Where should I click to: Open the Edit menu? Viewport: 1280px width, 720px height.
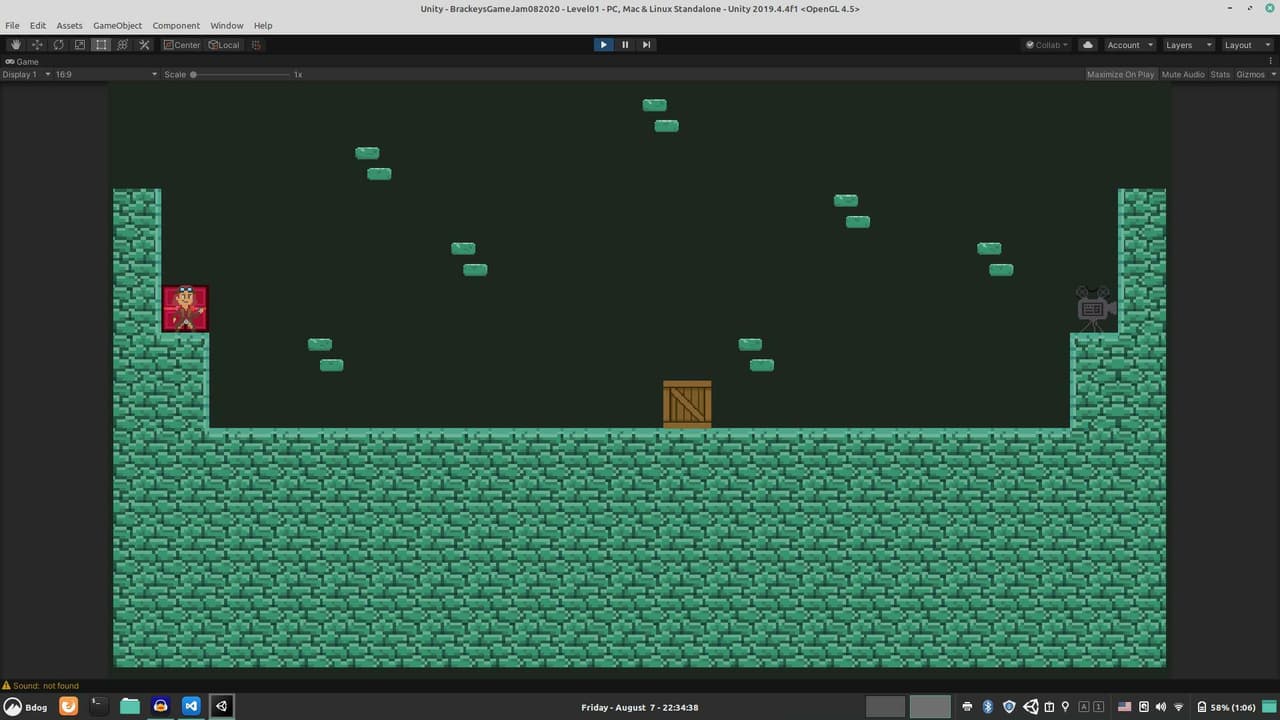pos(38,25)
